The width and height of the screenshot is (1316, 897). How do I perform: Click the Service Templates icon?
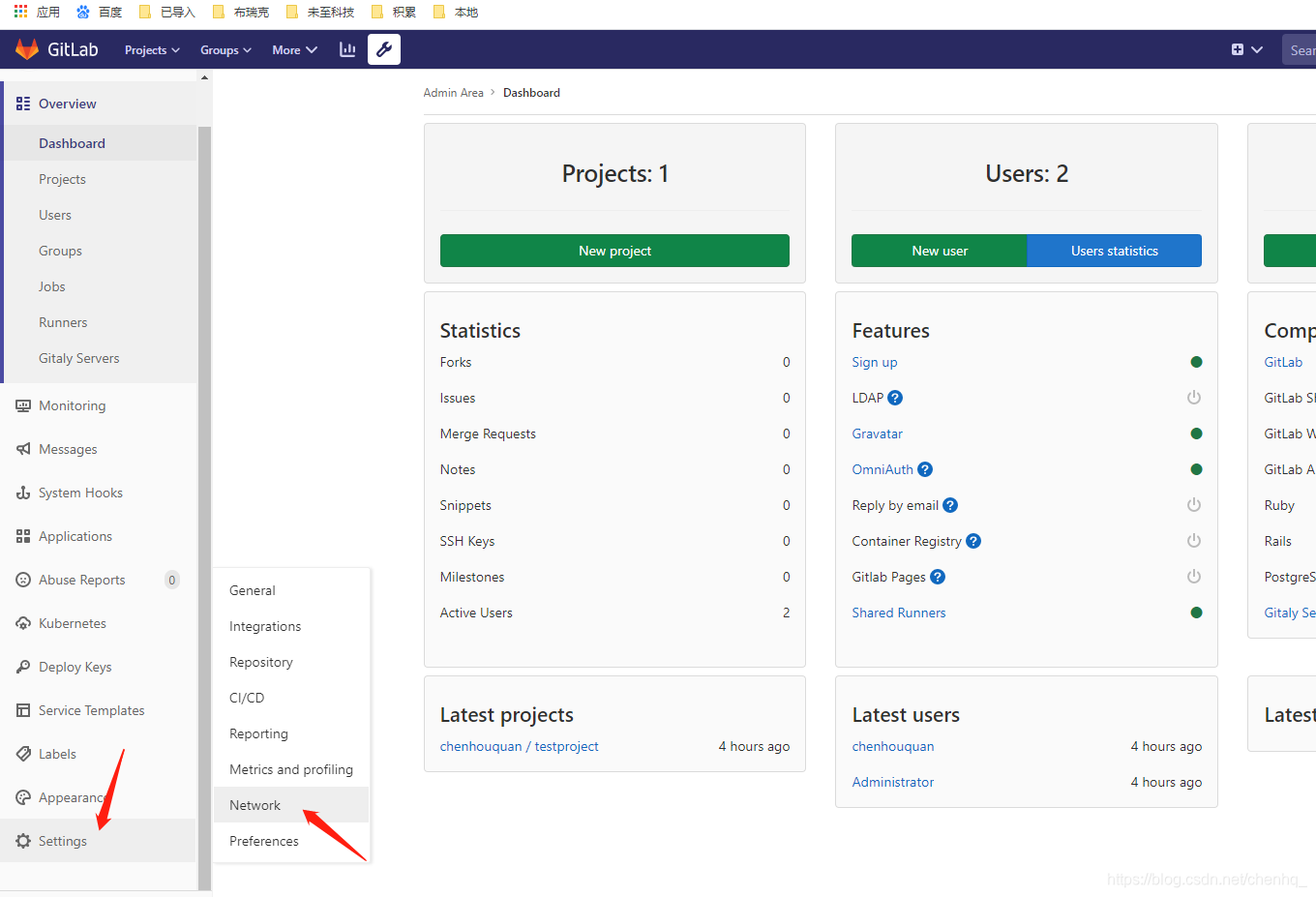23,710
